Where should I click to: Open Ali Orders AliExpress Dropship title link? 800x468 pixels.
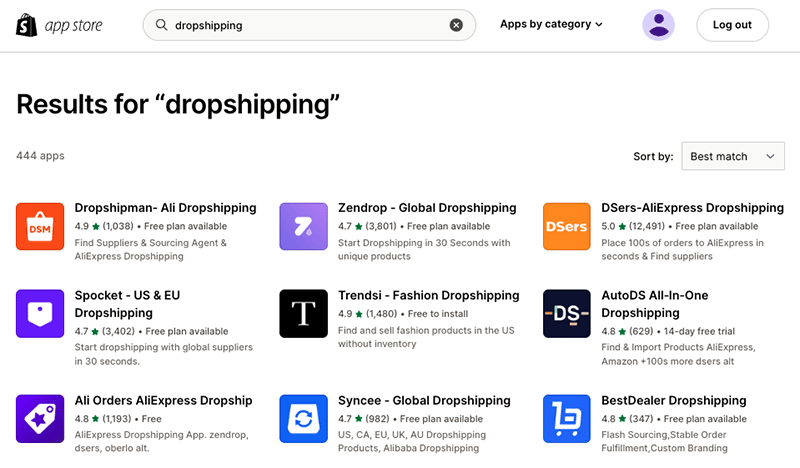click(x=163, y=401)
